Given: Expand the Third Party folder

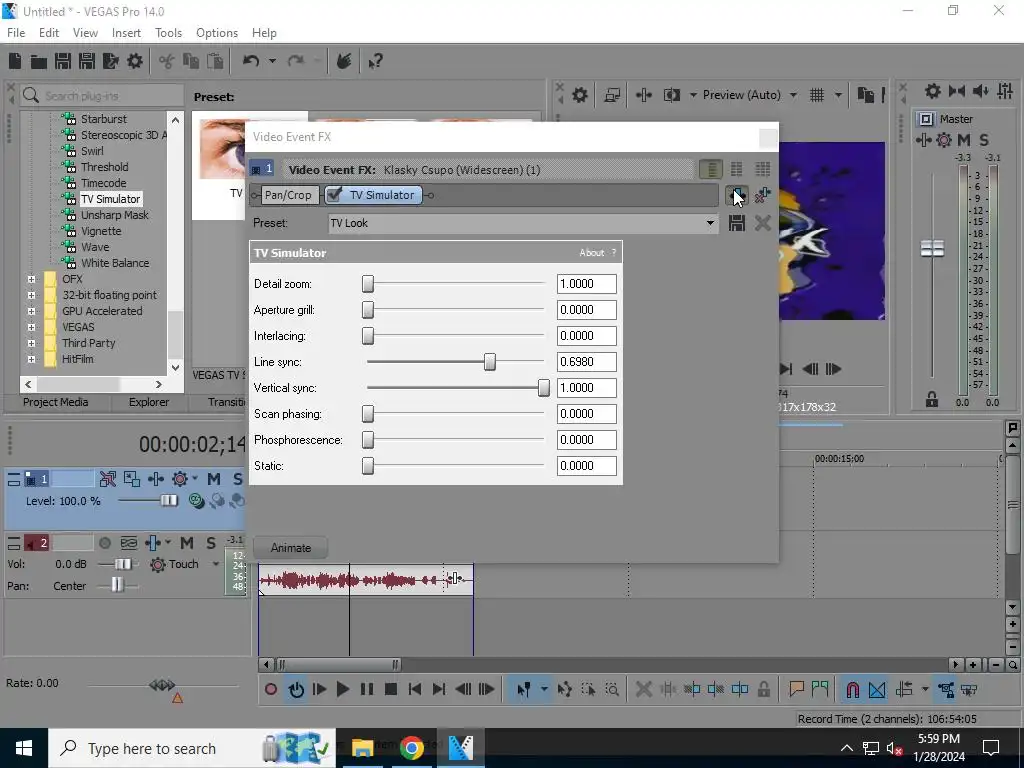Looking at the screenshot, I should pyautogui.click(x=31, y=343).
